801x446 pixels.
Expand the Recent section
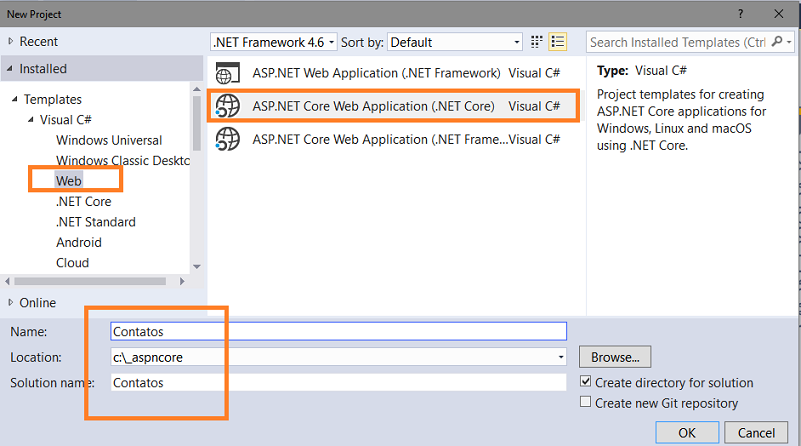(x=11, y=41)
